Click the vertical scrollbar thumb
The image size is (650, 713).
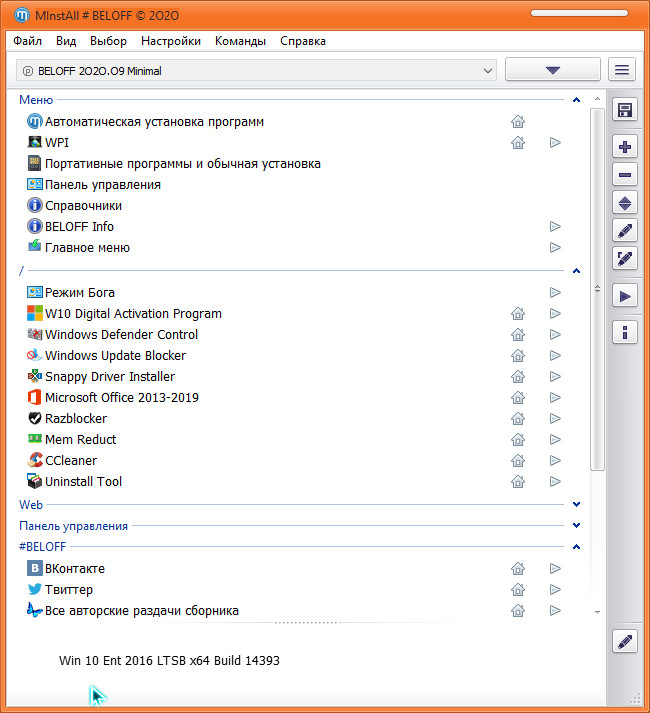point(597,289)
